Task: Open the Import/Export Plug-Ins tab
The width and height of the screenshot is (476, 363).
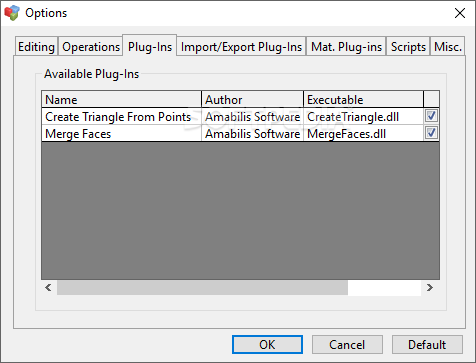Action: (x=241, y=46)
